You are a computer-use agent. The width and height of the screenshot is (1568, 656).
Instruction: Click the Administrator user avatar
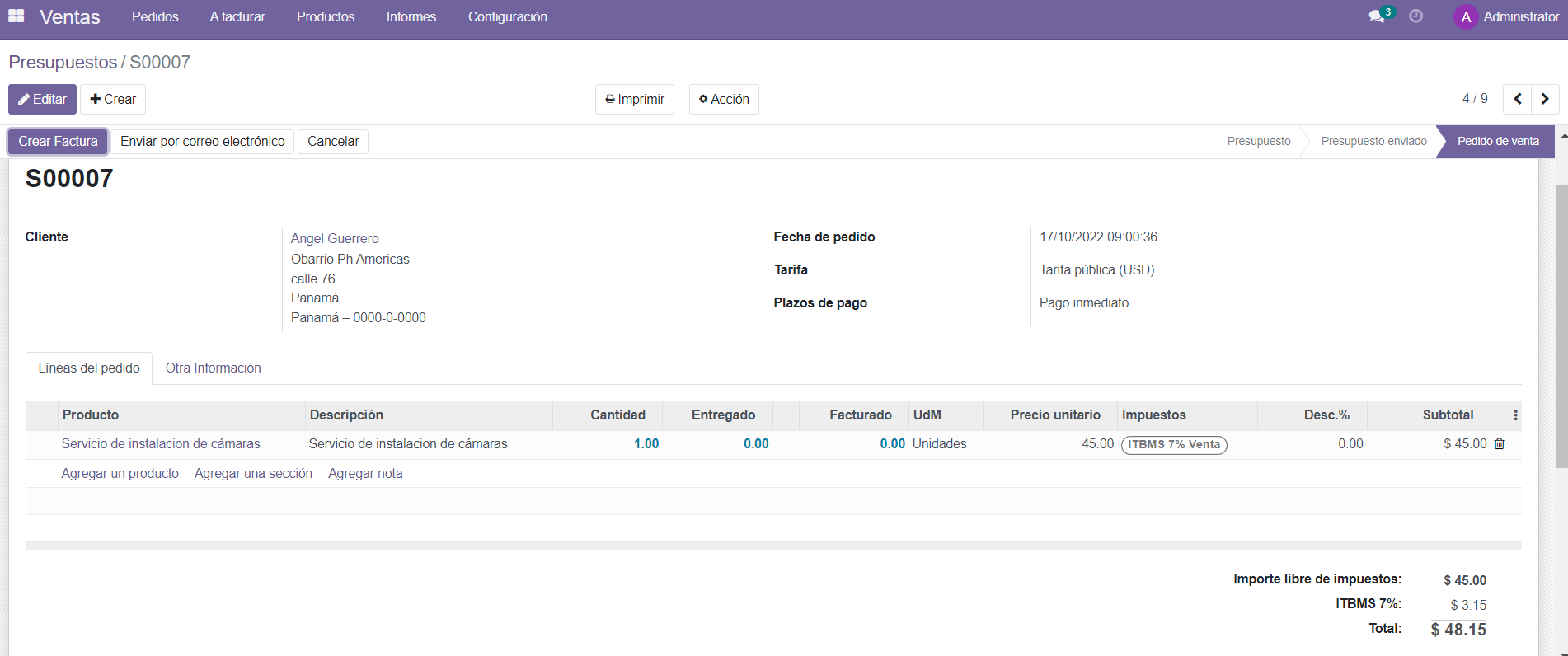pyautogui.click(x=1465, y=17)
